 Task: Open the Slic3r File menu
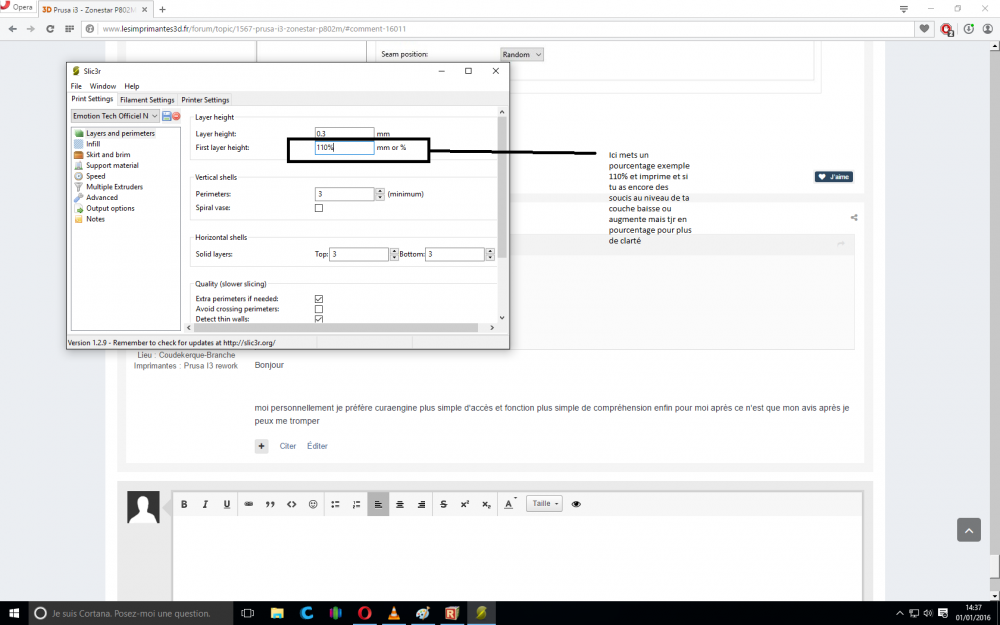point(76,86)
